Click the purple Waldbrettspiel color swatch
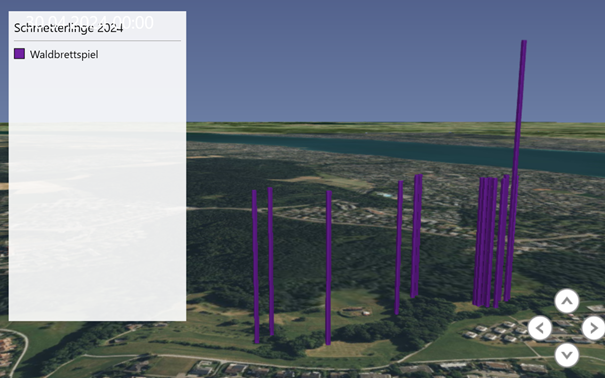Screen dimensions: 605x378 [x=19, y=54]
